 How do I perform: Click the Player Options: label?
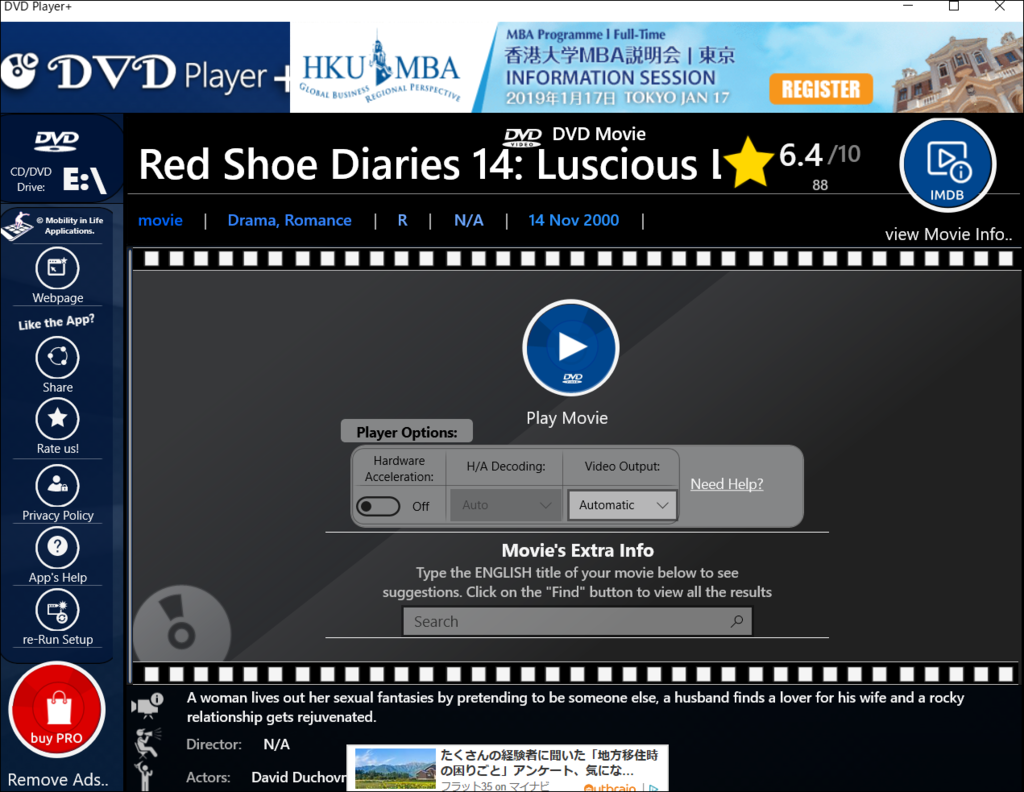(406, 432)
